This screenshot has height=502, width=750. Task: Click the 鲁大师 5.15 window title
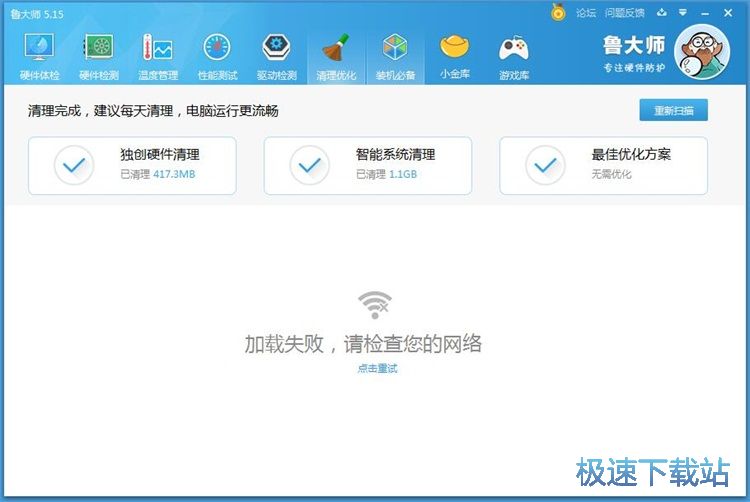(x=37, y=14)
